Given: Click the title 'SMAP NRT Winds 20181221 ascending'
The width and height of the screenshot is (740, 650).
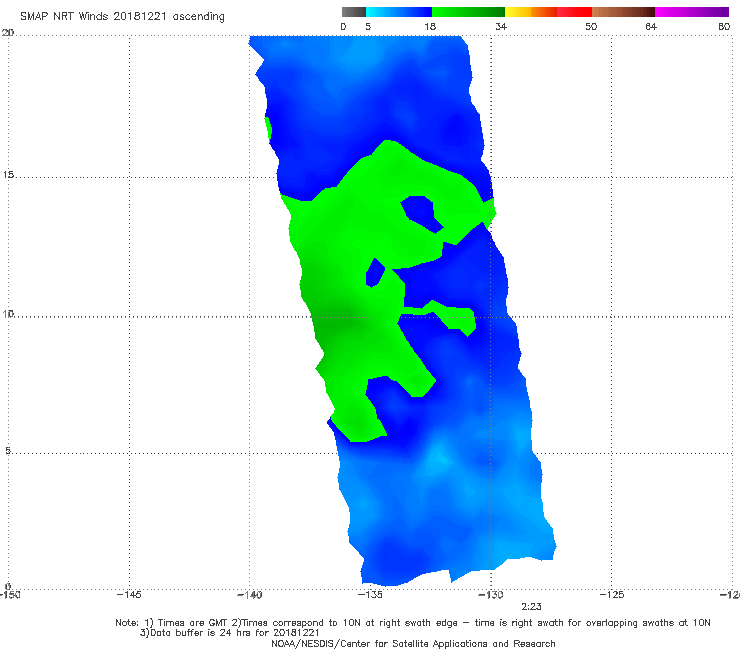Looking at the screenshot, I should pyautogui.click(x=122, y=16).
